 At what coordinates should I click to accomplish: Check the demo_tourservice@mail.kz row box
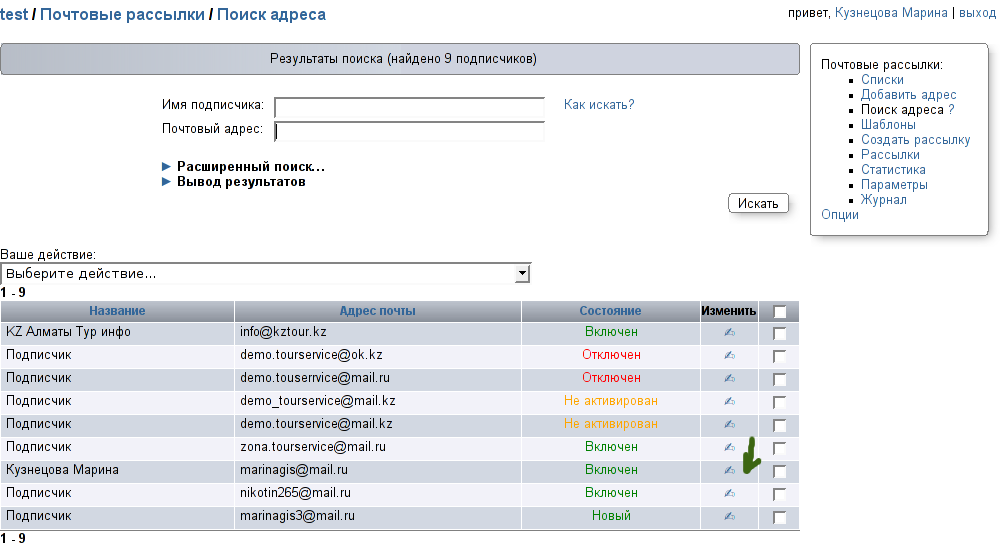coord(779,402)
